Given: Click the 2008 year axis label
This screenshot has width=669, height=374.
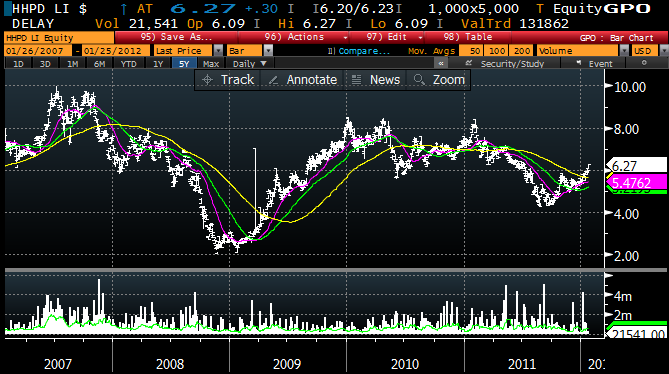Looking at the screenshot, I should 170,364.
